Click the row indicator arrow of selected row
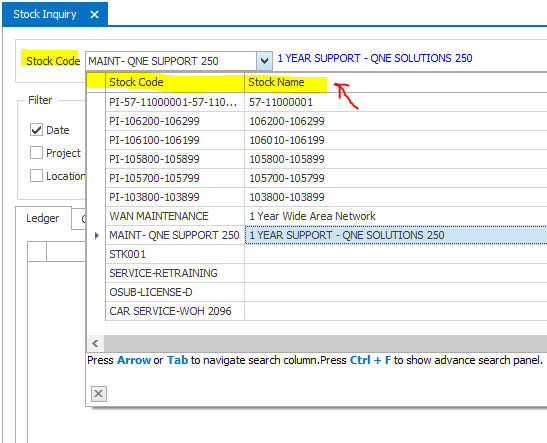The height and width of the screenshot is (443, 547). pyautogui.click(x=97, y=235)
